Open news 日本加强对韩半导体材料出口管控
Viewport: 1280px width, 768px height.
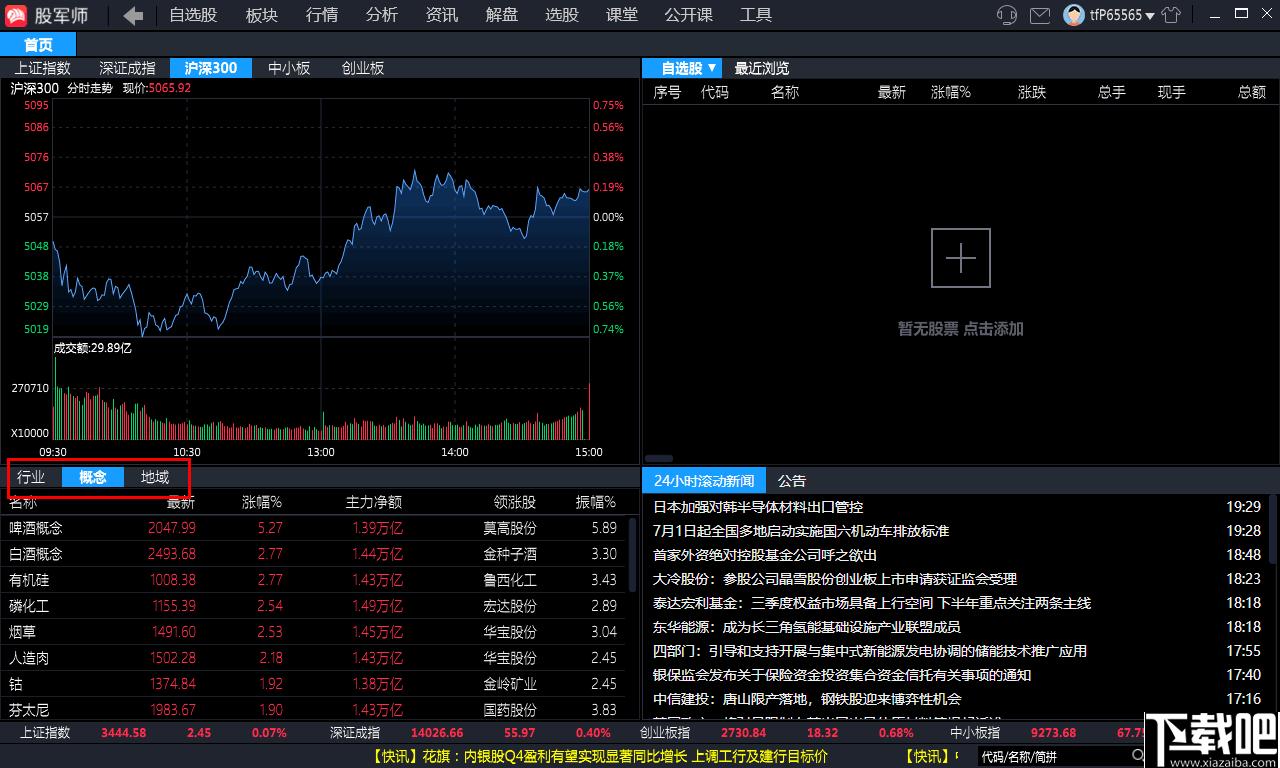coord(757,507)
